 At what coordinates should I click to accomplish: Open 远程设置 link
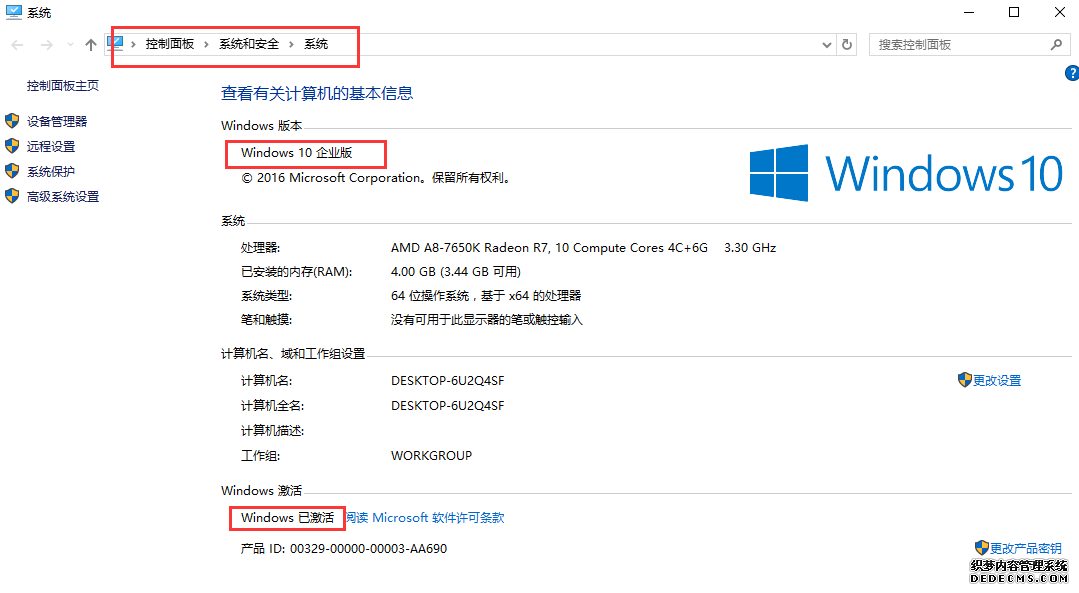[x=51, y=147]
